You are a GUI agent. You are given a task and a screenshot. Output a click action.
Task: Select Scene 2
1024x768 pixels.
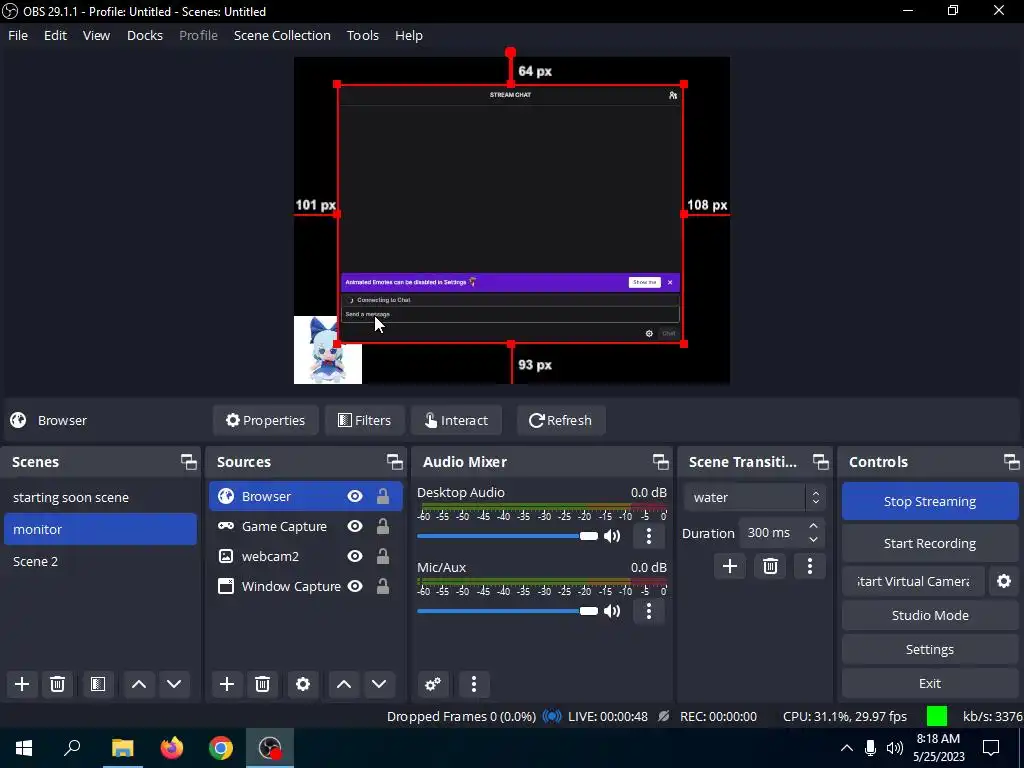tap(100, 562)
